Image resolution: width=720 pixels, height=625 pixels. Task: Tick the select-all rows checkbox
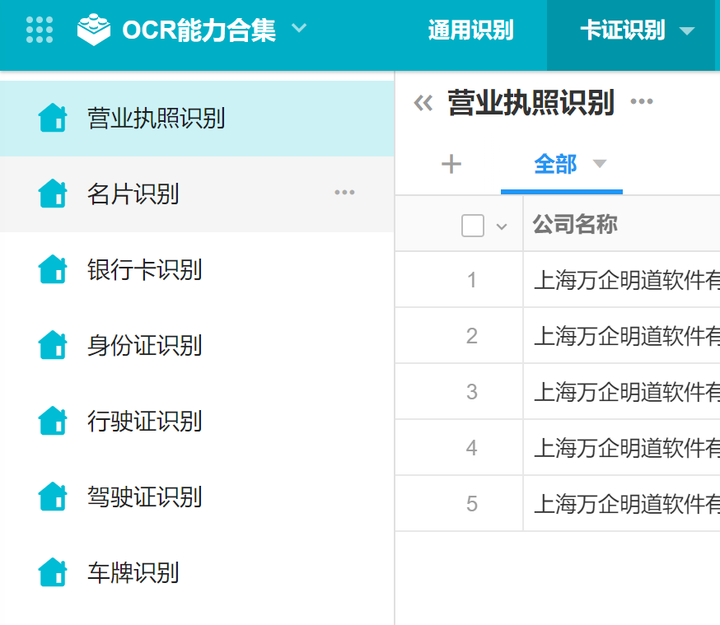click(x=473, y=226)
